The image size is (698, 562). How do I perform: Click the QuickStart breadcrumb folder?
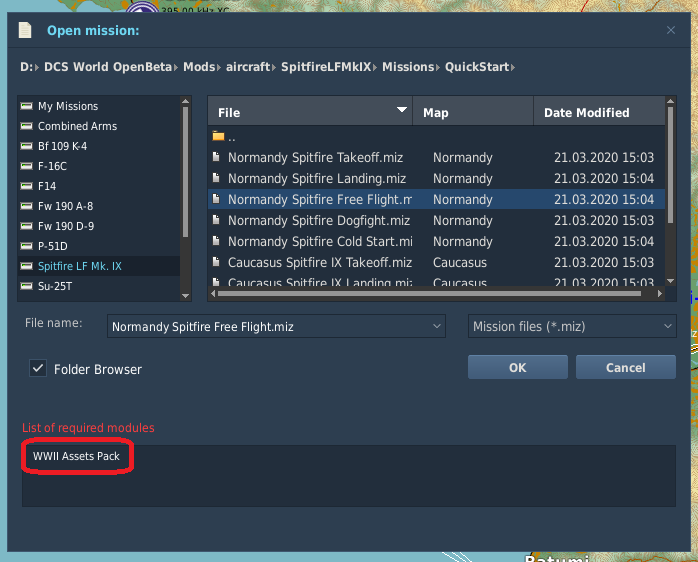coord(477,67)
